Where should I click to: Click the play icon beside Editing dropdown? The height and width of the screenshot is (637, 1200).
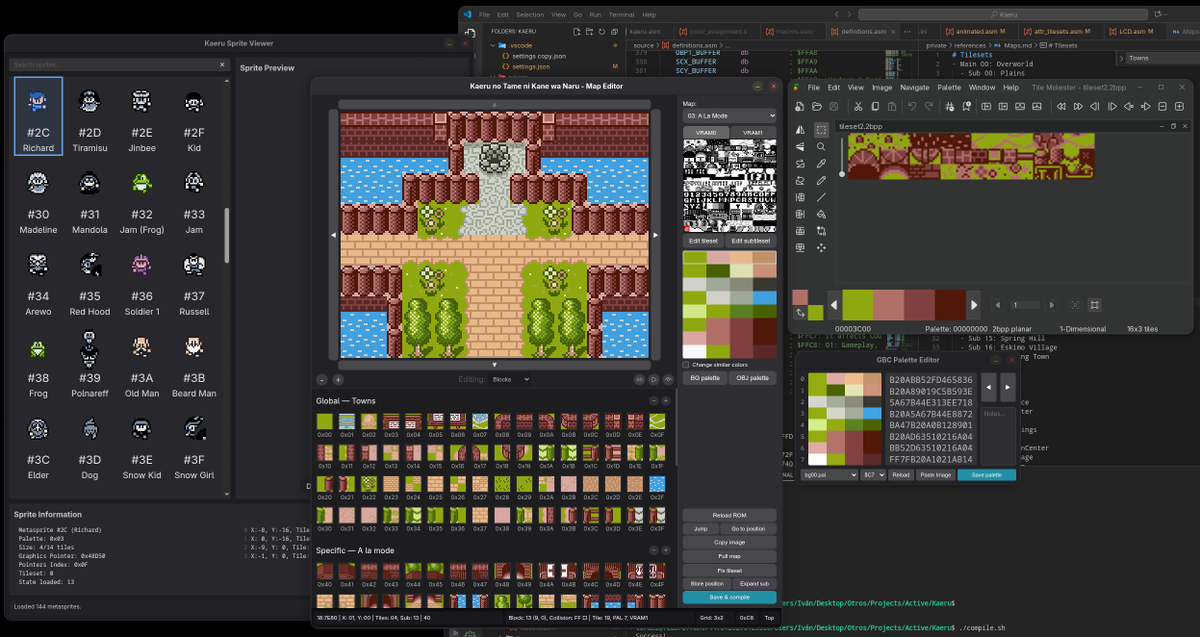(x=654, y=380)
